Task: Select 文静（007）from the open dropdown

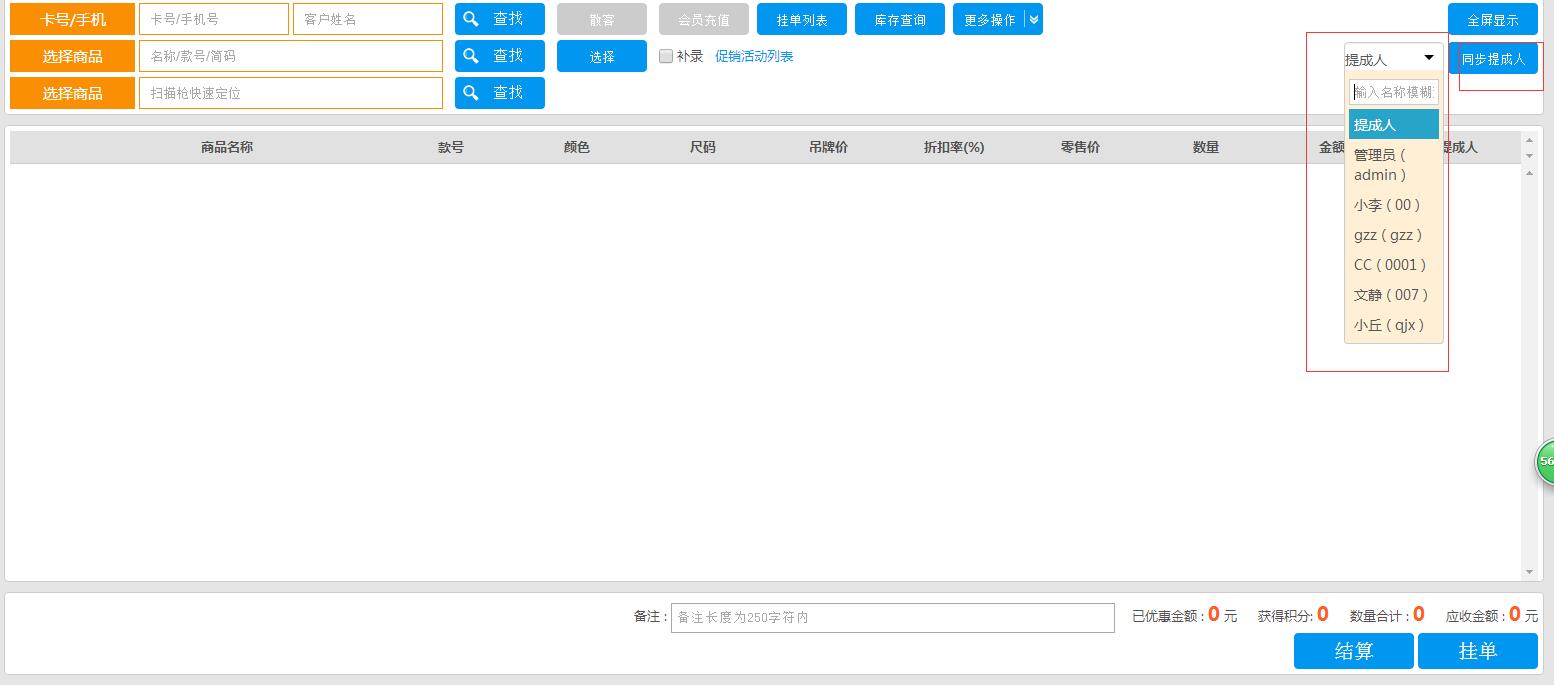Action: click(1391, 295)
